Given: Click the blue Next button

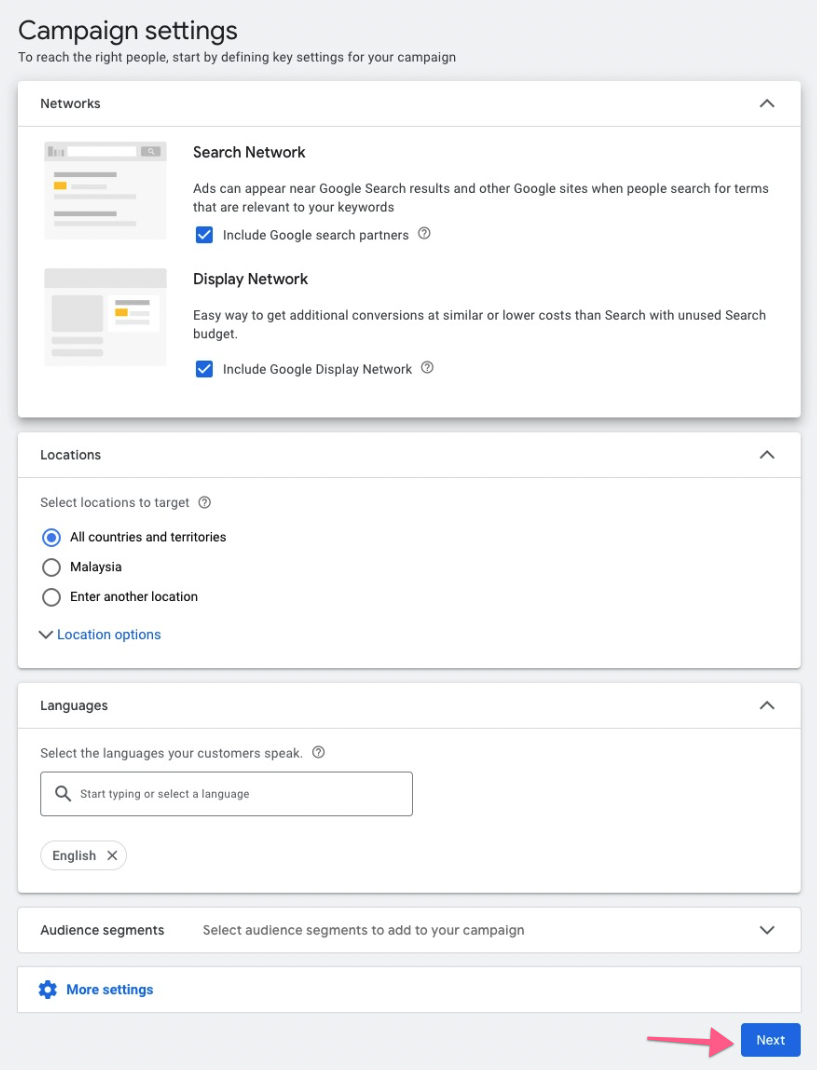Looking at the screenshot, I should (x=771, y=1040).
